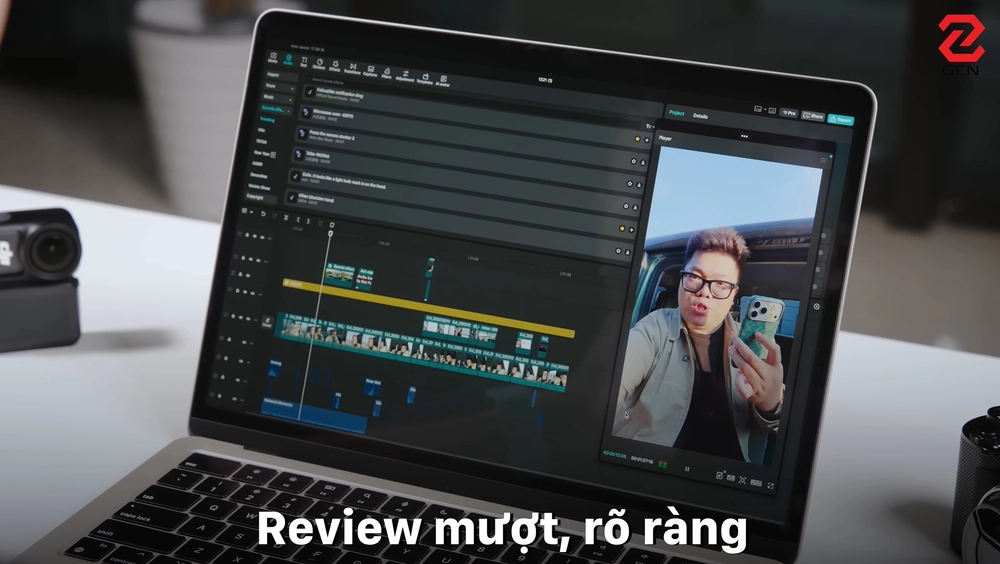Open the Filters tab
This screenshot has height=564, width=1000.
pos(386,74)
